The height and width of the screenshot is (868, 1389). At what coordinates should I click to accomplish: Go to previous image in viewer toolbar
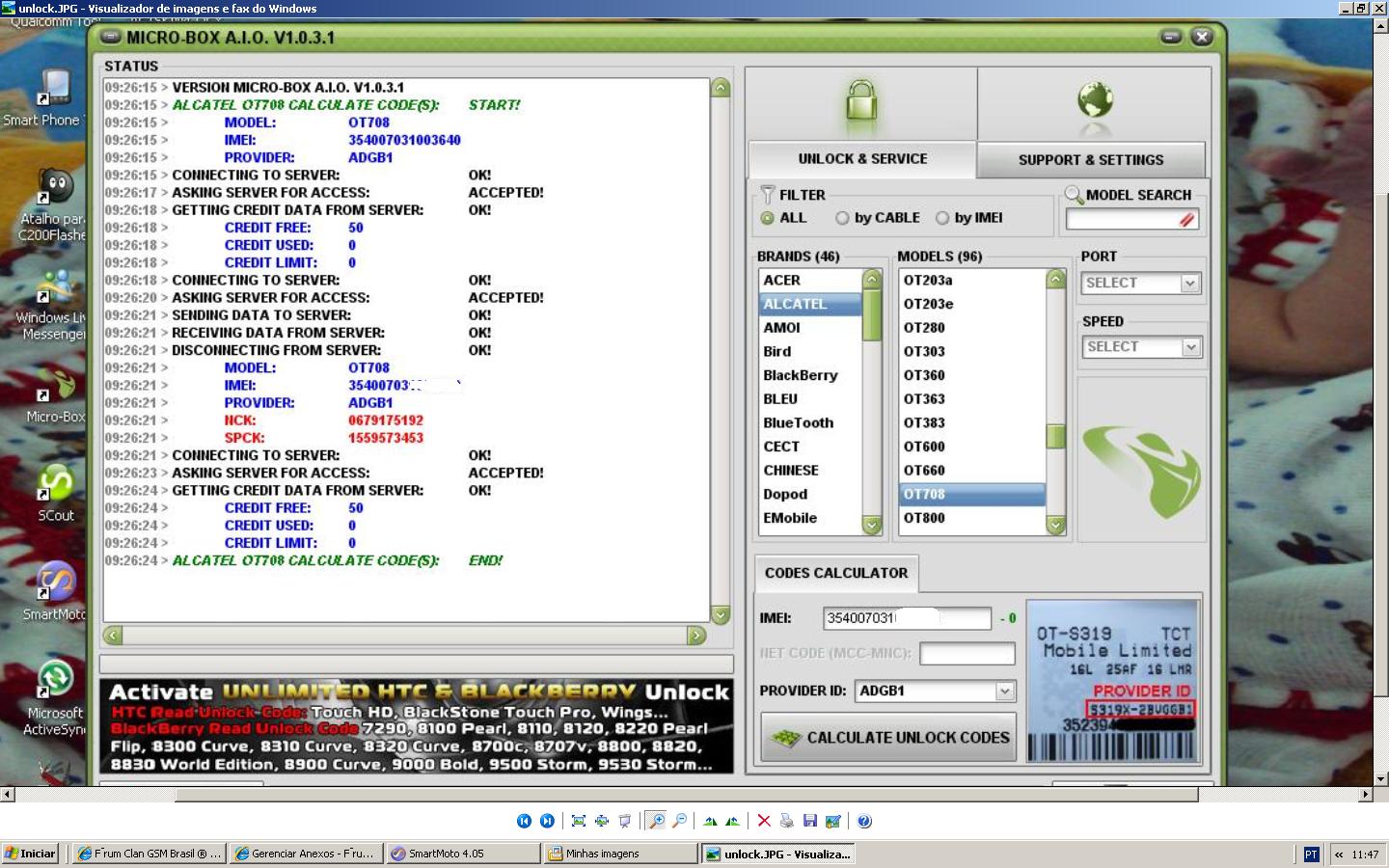(524, 821)
